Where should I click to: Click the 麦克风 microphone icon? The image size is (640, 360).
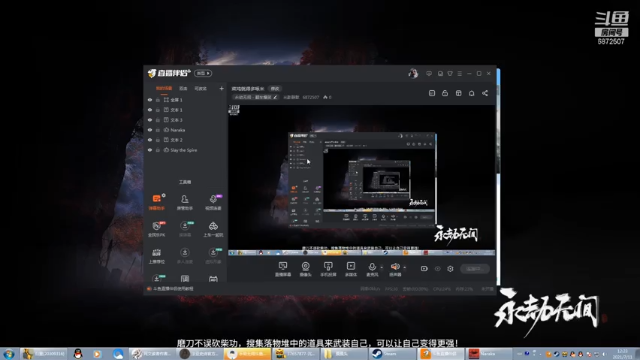tap(372, 268)
